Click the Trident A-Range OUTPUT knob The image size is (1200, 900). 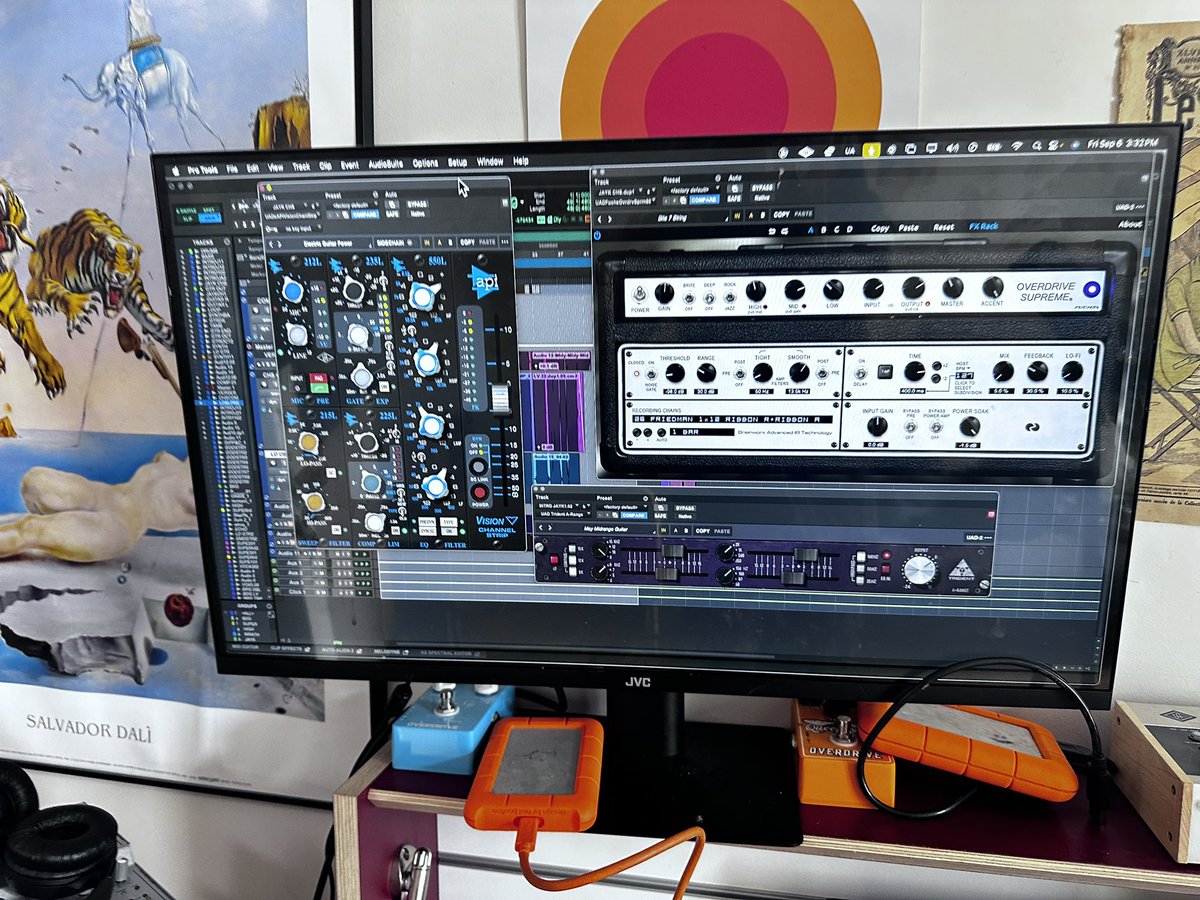(x=919, y=570)
